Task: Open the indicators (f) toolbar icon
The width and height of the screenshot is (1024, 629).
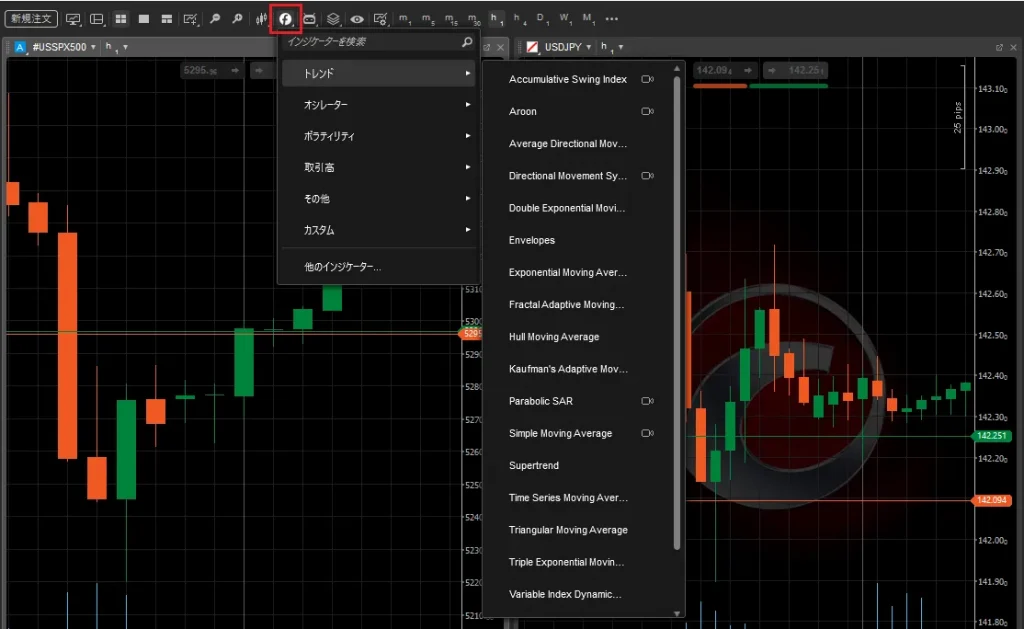Action: pyautogui.click(x=285, y=19)
